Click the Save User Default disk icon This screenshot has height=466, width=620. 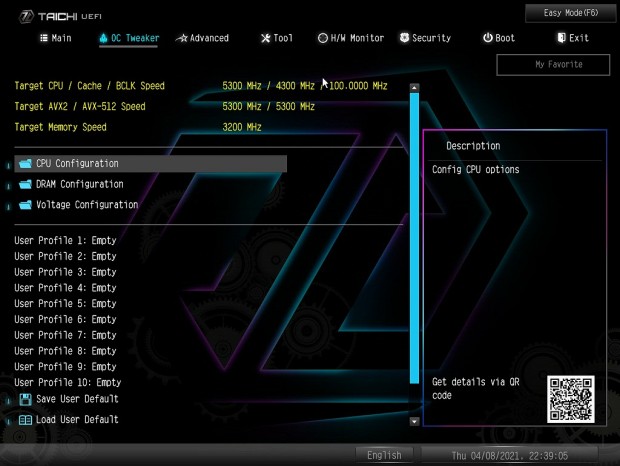(25, 399)
